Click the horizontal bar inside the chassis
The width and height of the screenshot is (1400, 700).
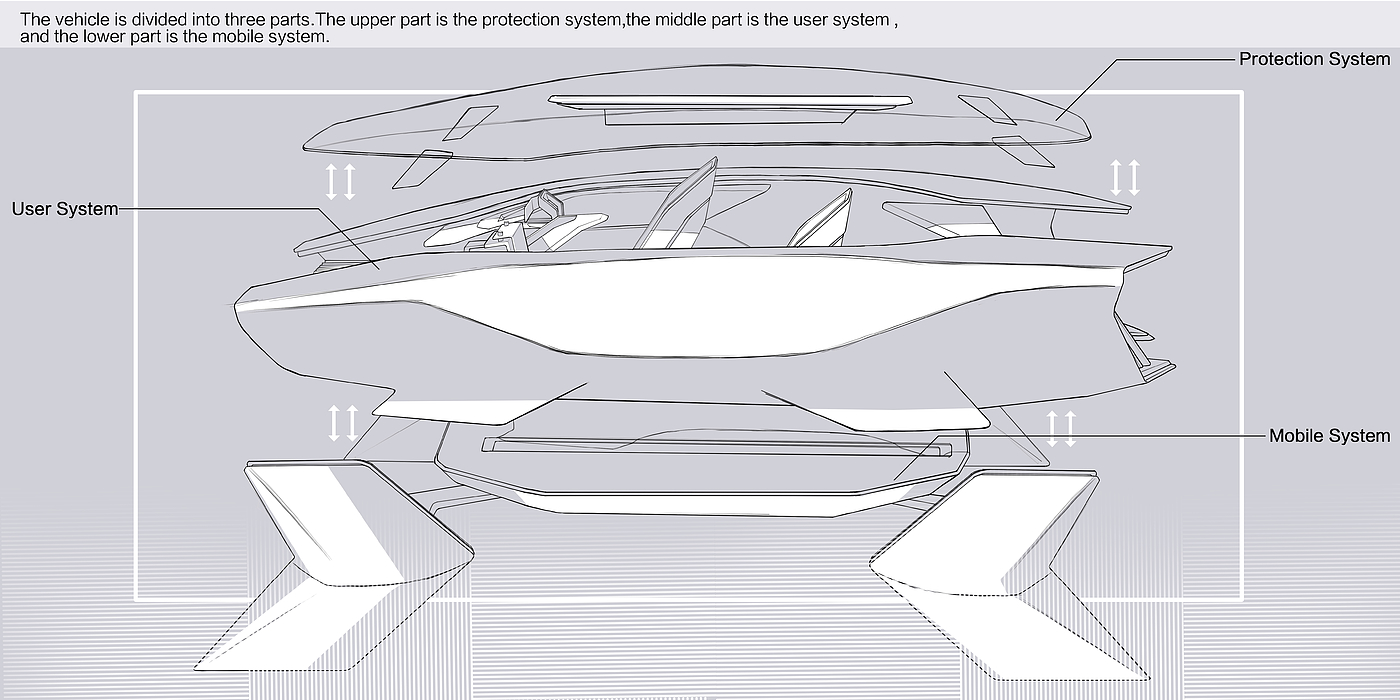[713, 445]
